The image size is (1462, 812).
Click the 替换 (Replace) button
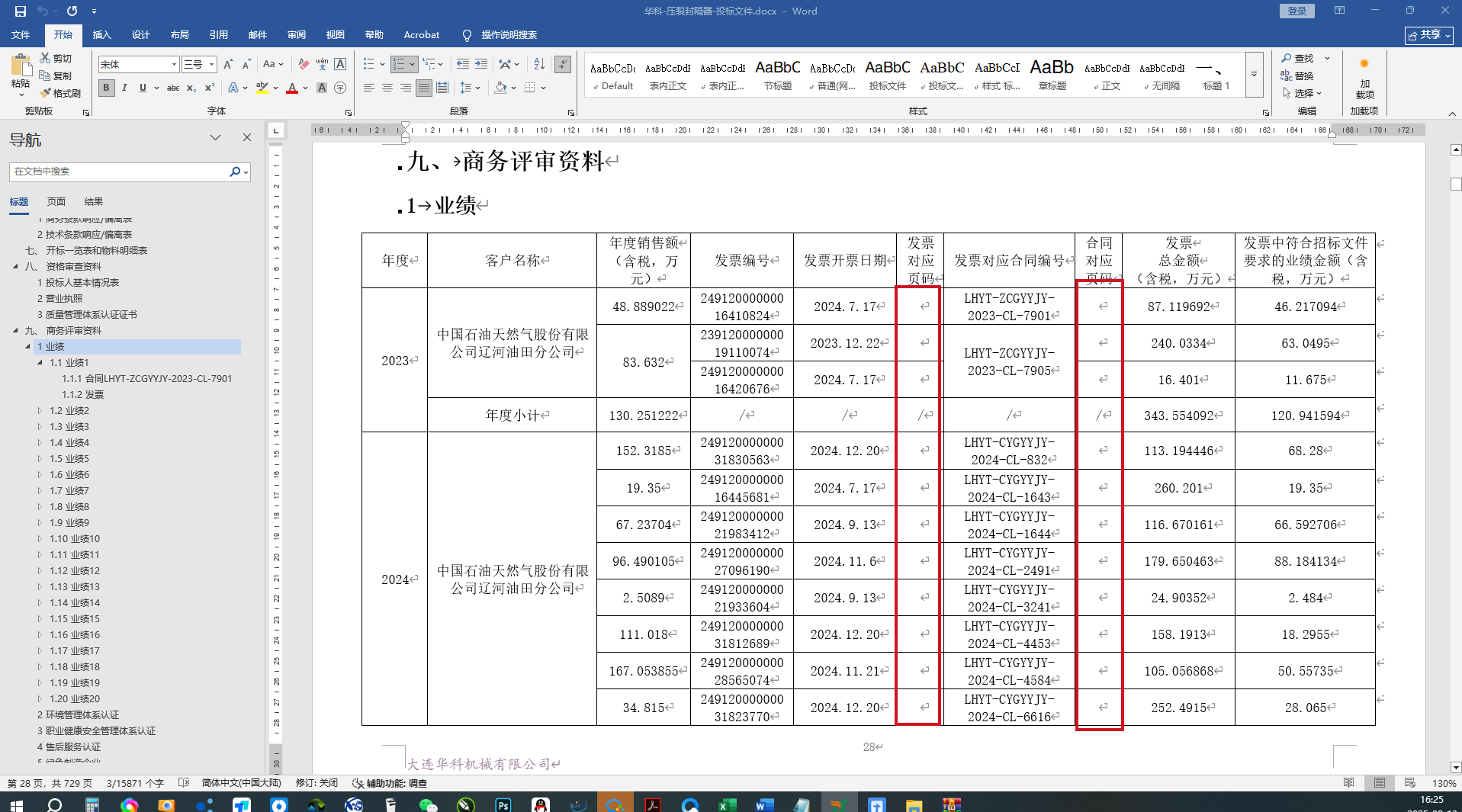pyautogui.click(x=1298, y=75)
